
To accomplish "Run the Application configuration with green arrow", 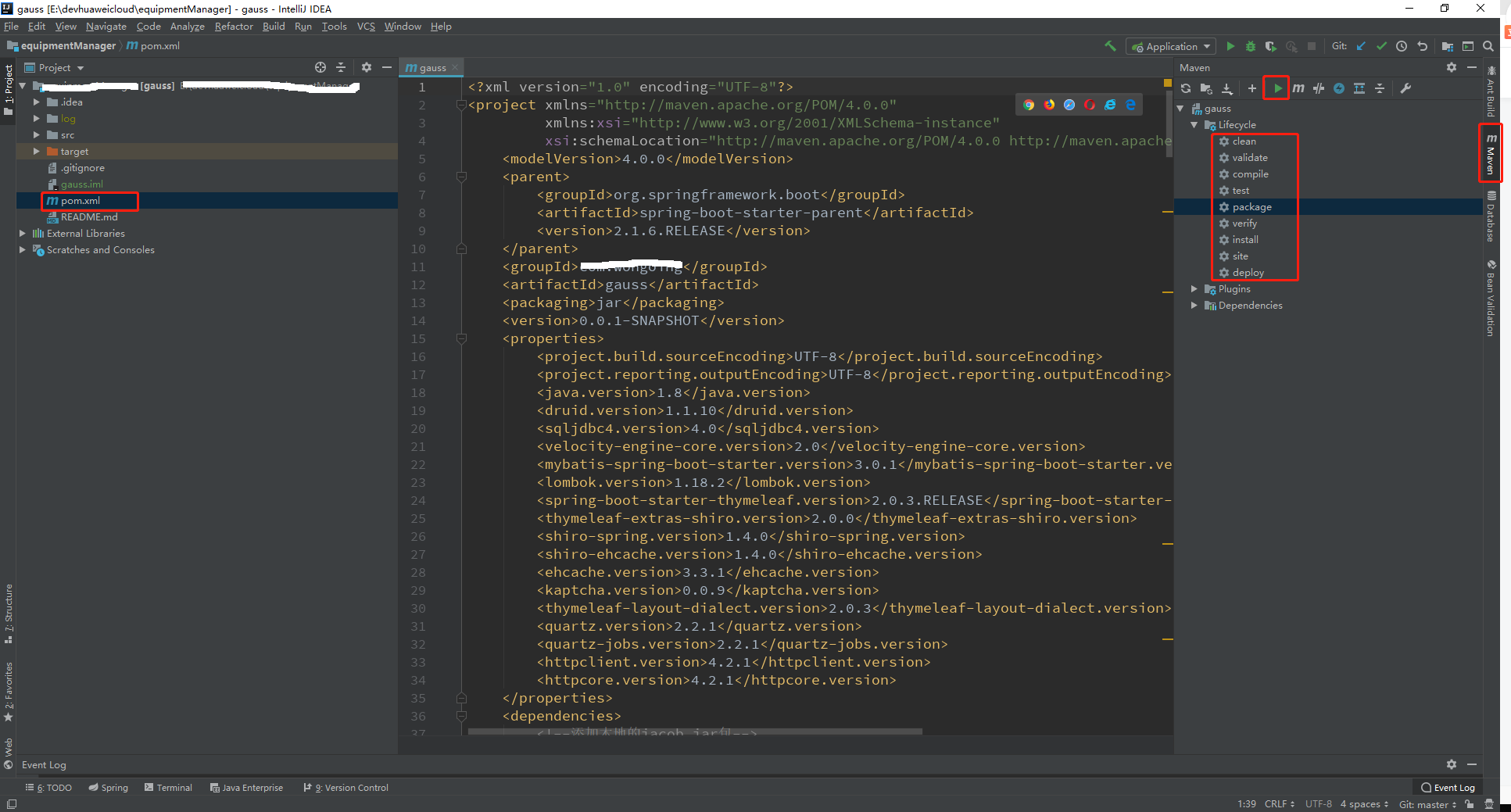I will point(1230,46).
